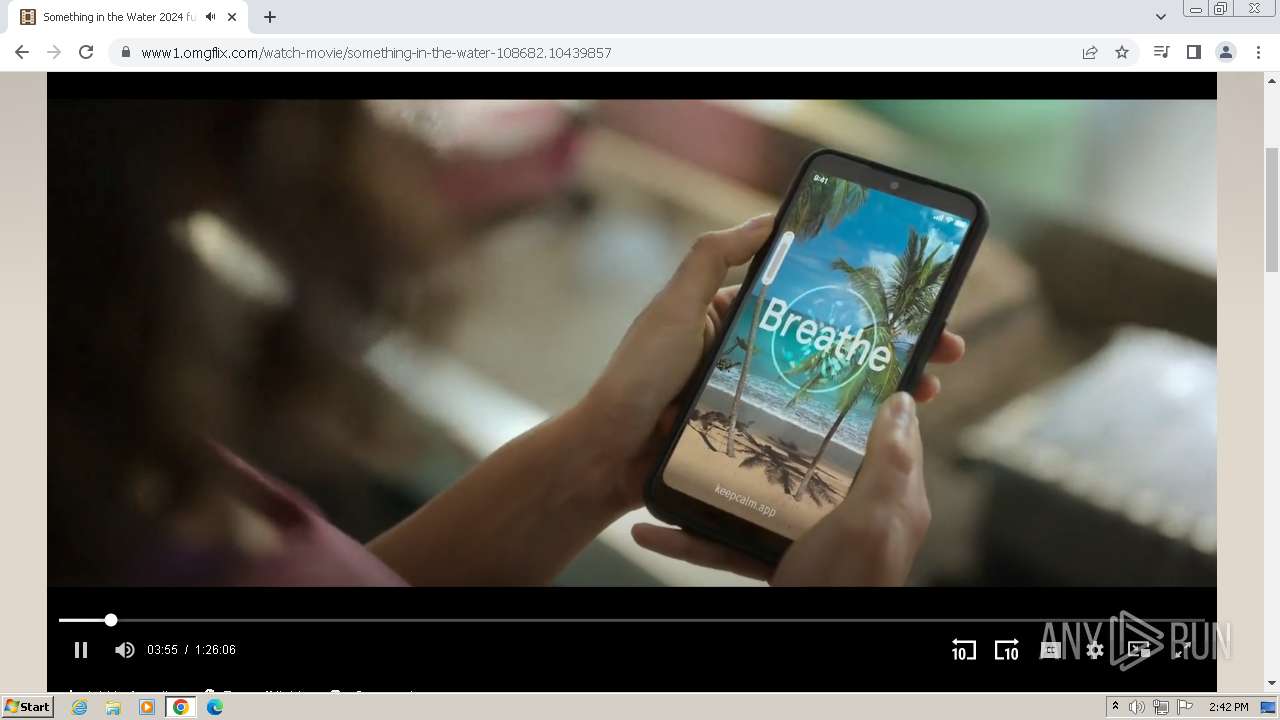
Task: Go forward in browser history
Action: pyautogui.click(x=54, y=52)
